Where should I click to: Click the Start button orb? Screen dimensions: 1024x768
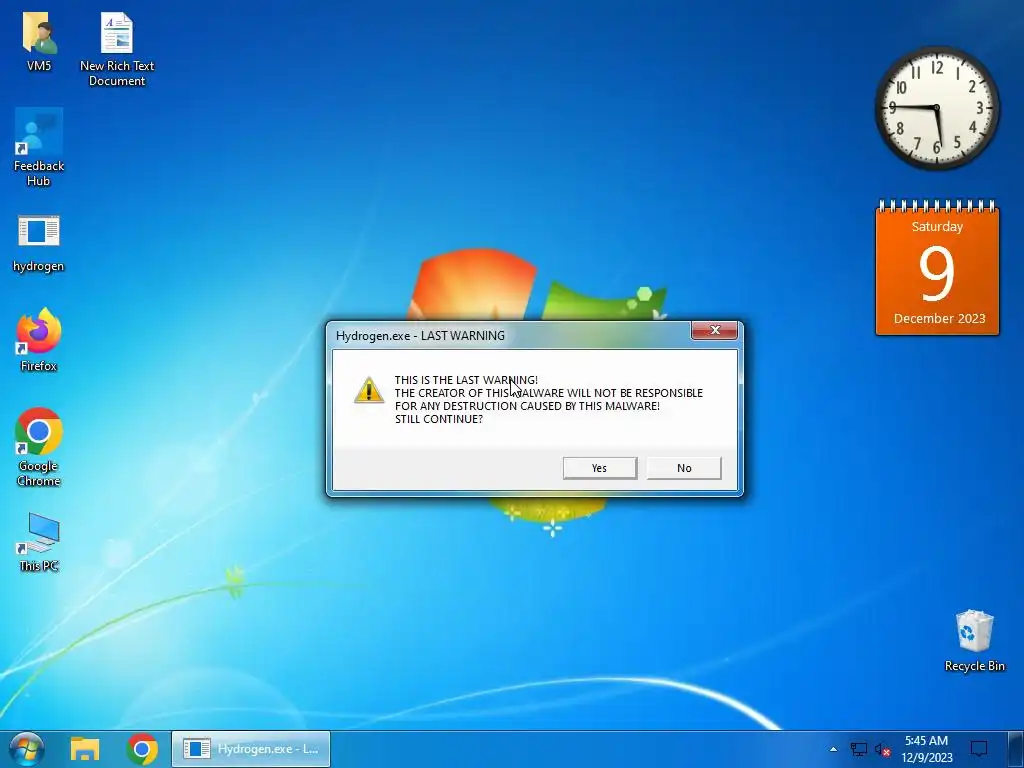[26, 748]
